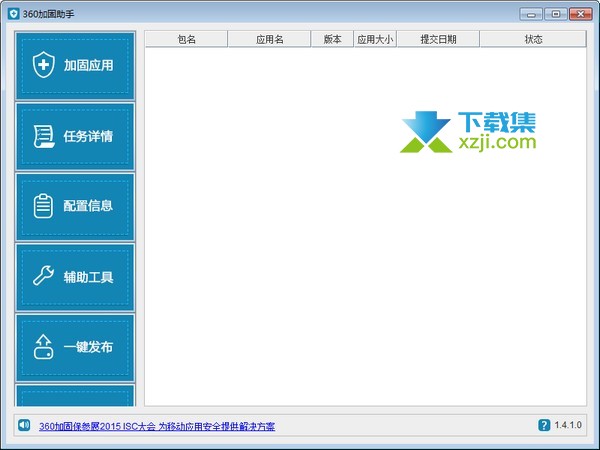Click the speaker announcement icon
This screenshot has height=450, width=600.
click(x=24, y=425)
